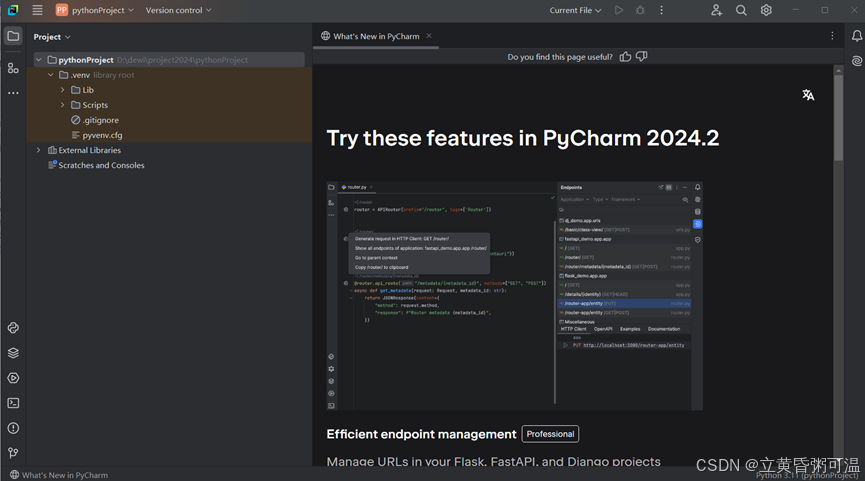The height and width of the screenshot is (481, 865).
Task: Open IDE settings gear
Action: point(766,10)
